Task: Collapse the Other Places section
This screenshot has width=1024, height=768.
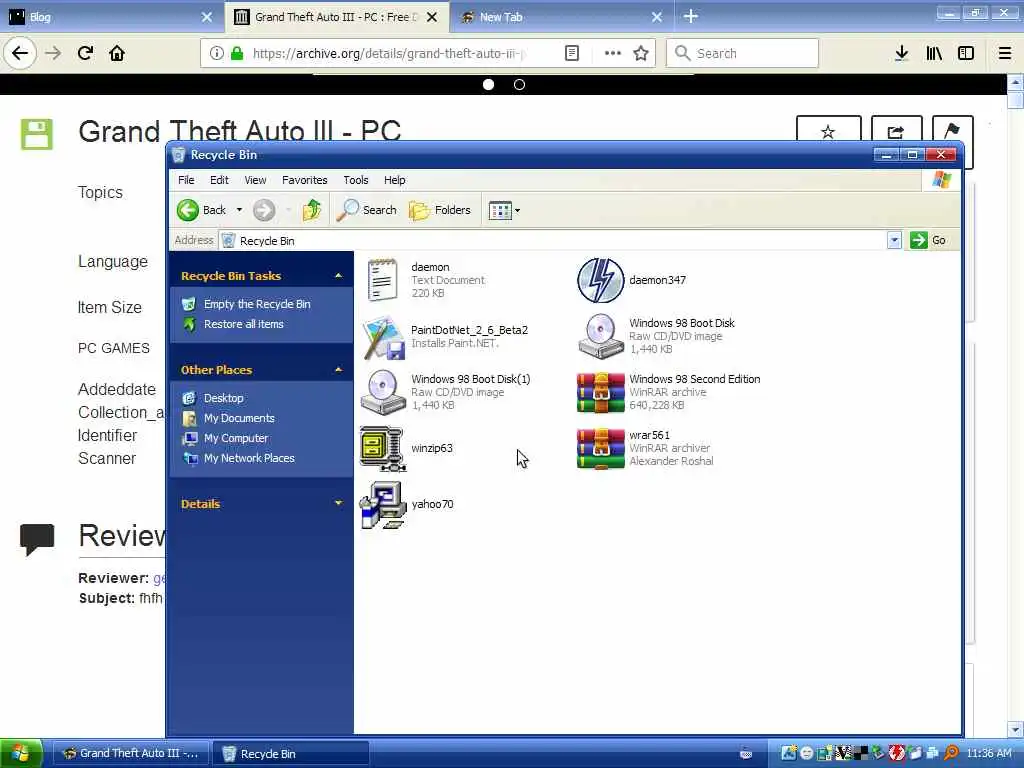Action: [338, 370]
